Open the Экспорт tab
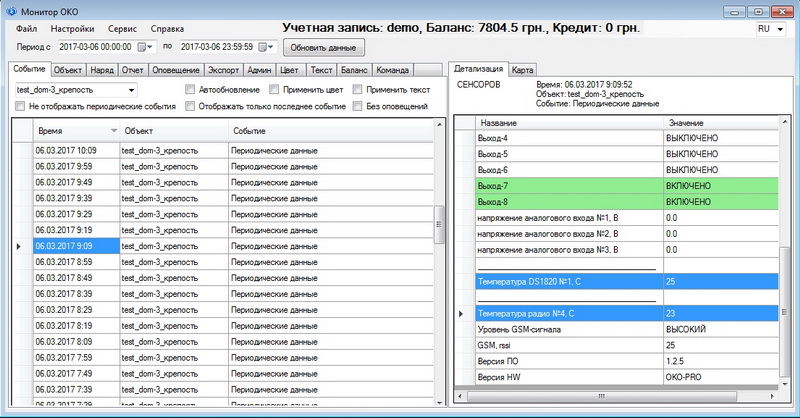Screen dimensions: 800x418 pyautogui.click(x=223, y=70)
